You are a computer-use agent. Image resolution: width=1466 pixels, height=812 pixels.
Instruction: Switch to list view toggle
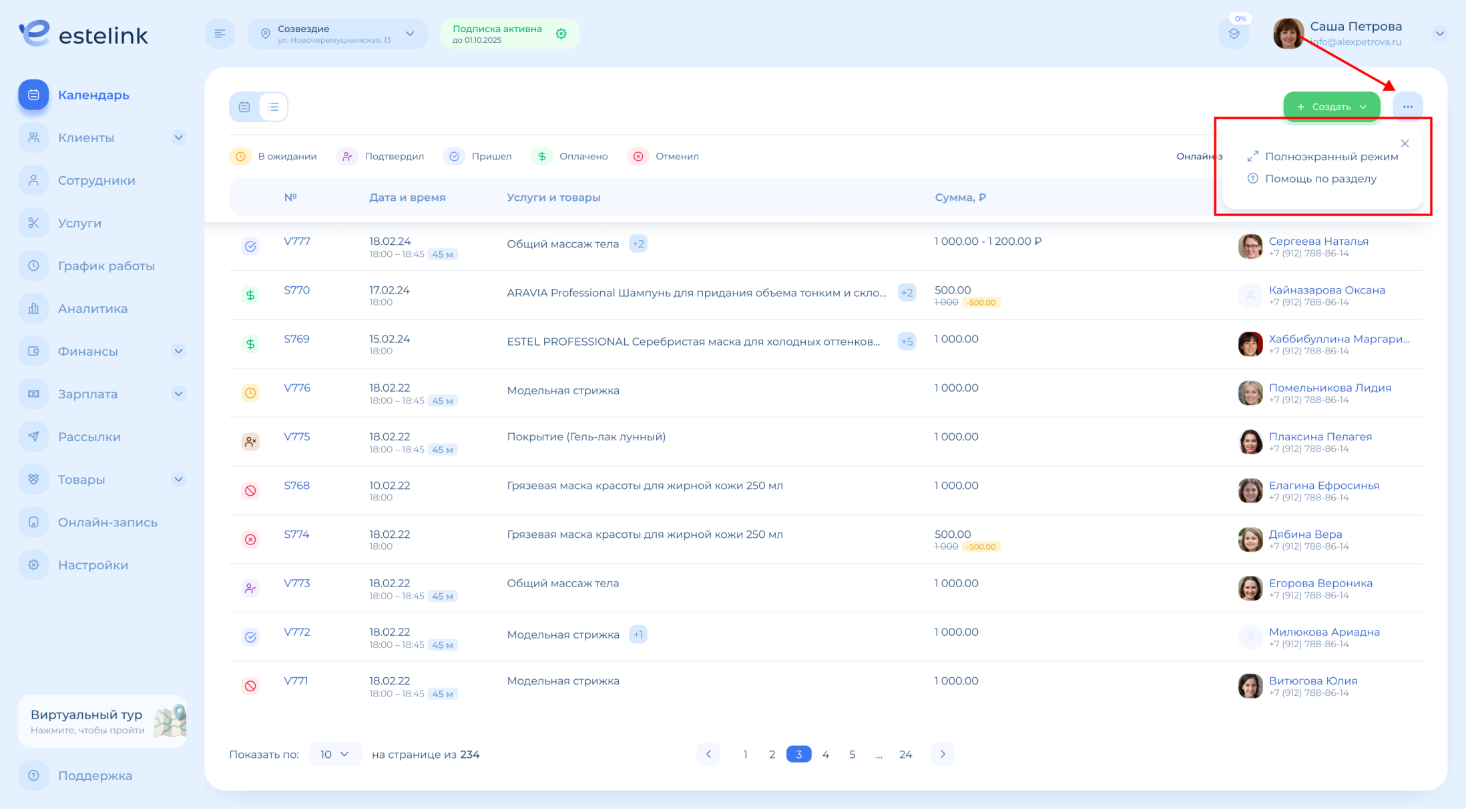pyautogui.click(x=274, y=107)
